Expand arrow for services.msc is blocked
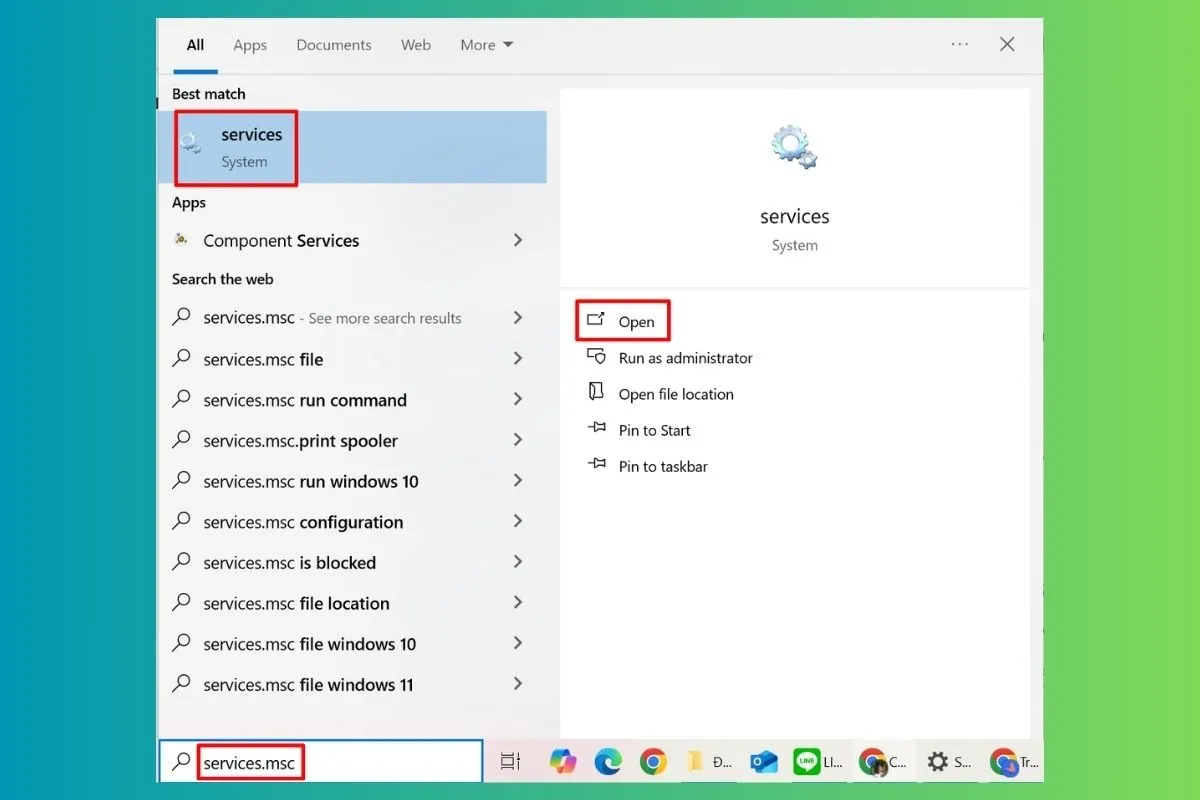This screenshot has width=1200, height=800. [x=518, y=563]
